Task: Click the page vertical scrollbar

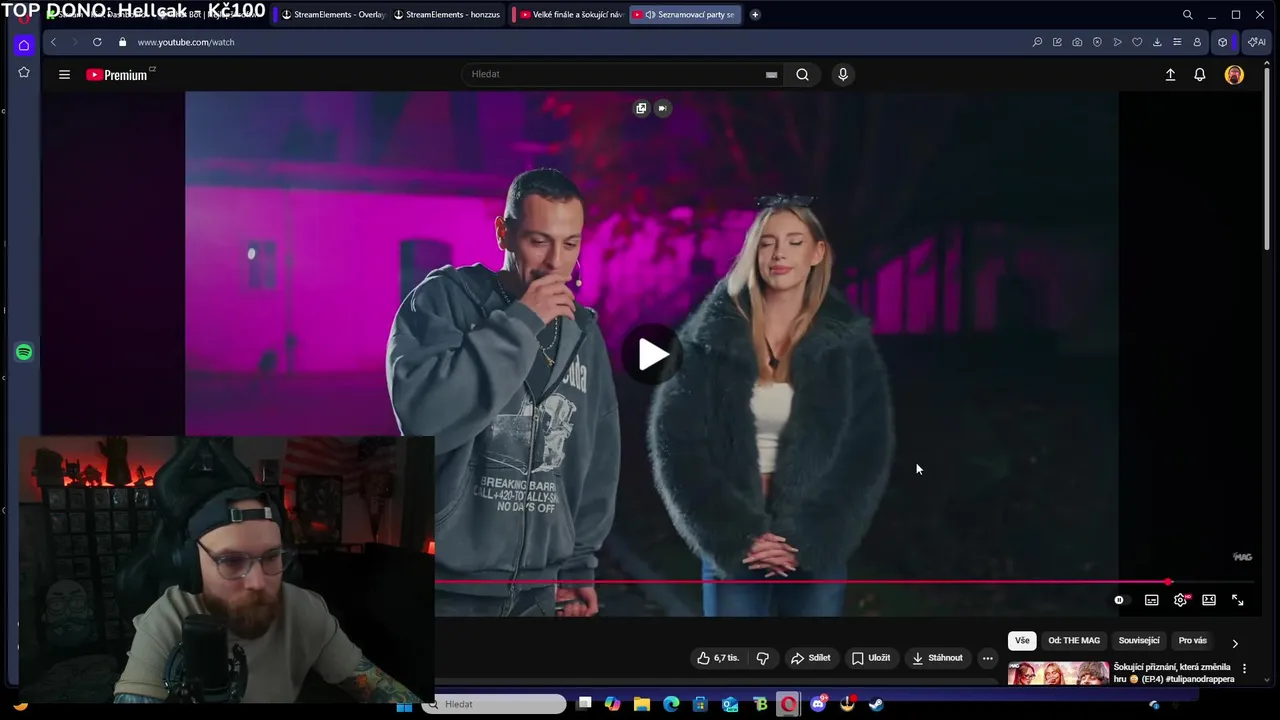Action: pos(1267,160)
